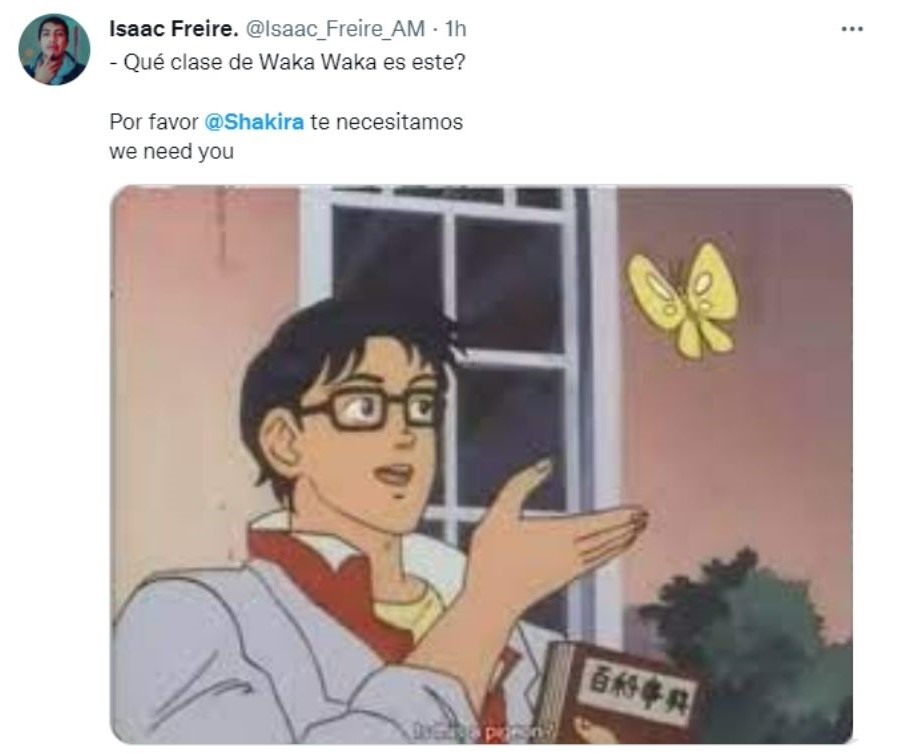Screen dimensions: 905x754
Task: Open the three-dot more options menu
Action: tap(852, 29)
